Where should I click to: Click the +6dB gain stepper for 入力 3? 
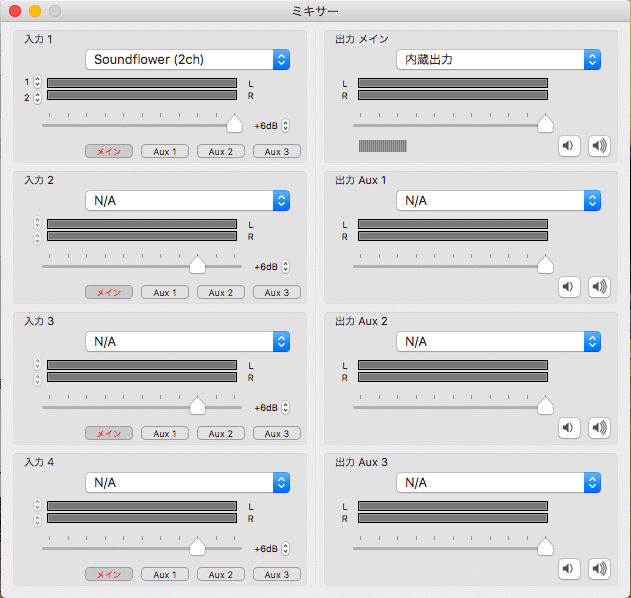tap(285, 408)
